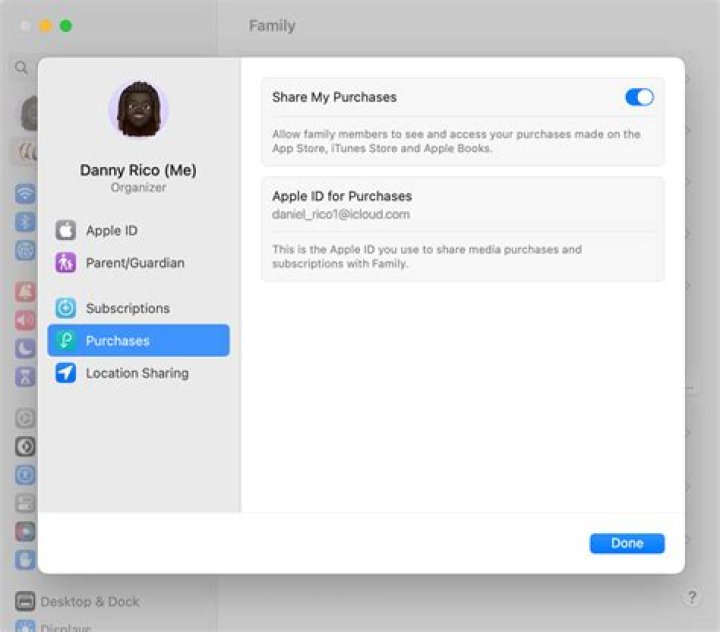Click the Danny Rico (Me) name

pyautogui.click(x=138, y=170)
